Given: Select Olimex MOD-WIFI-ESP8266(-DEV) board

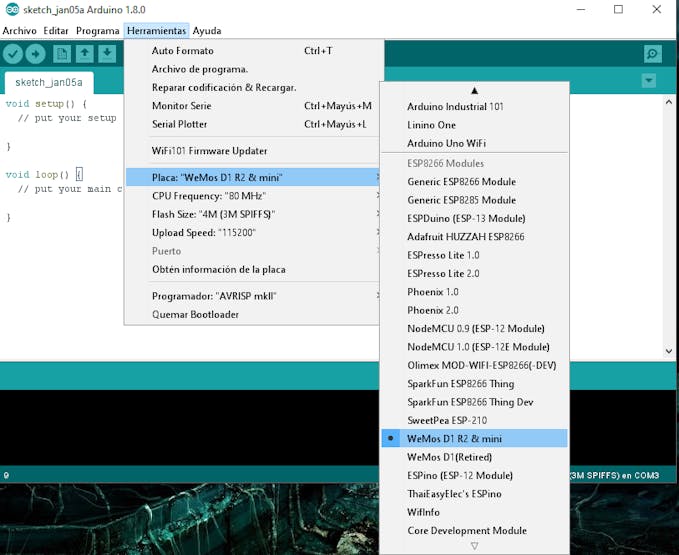Looking at the screenshot, I should (x=474, y=365).
